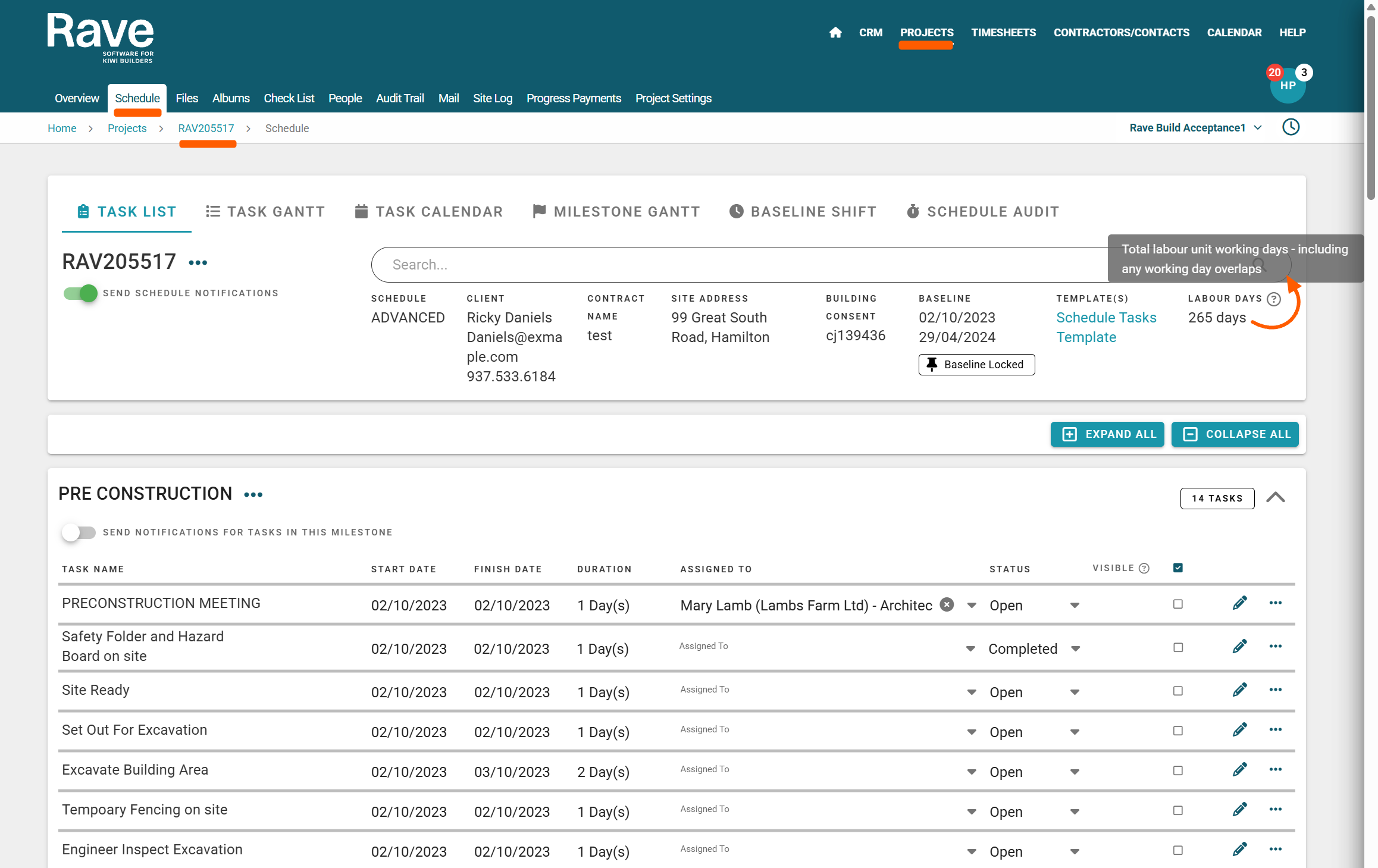Open the clock timer icon near Rave Build Acceptance1
The height and width of the screenshot is (868, 1378).
tap(1290, 127)
